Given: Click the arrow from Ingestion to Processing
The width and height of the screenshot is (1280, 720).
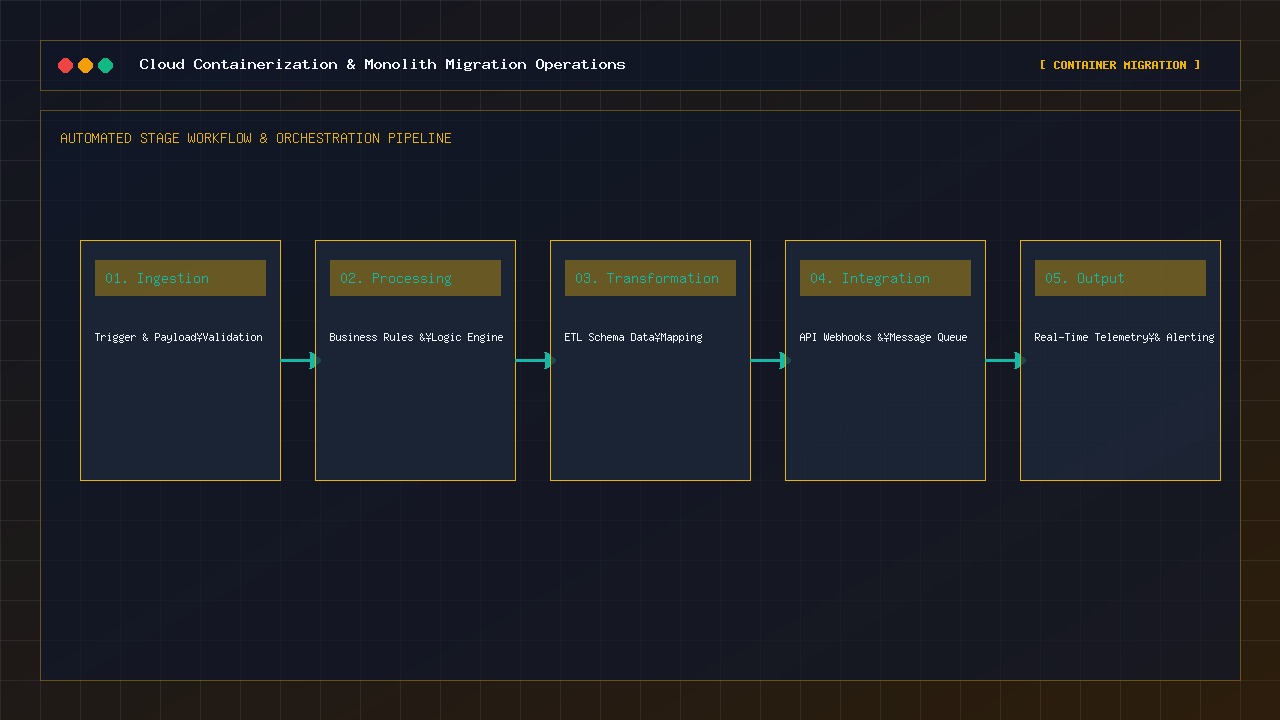Looking at the screenshot, I should coord(300,360).
